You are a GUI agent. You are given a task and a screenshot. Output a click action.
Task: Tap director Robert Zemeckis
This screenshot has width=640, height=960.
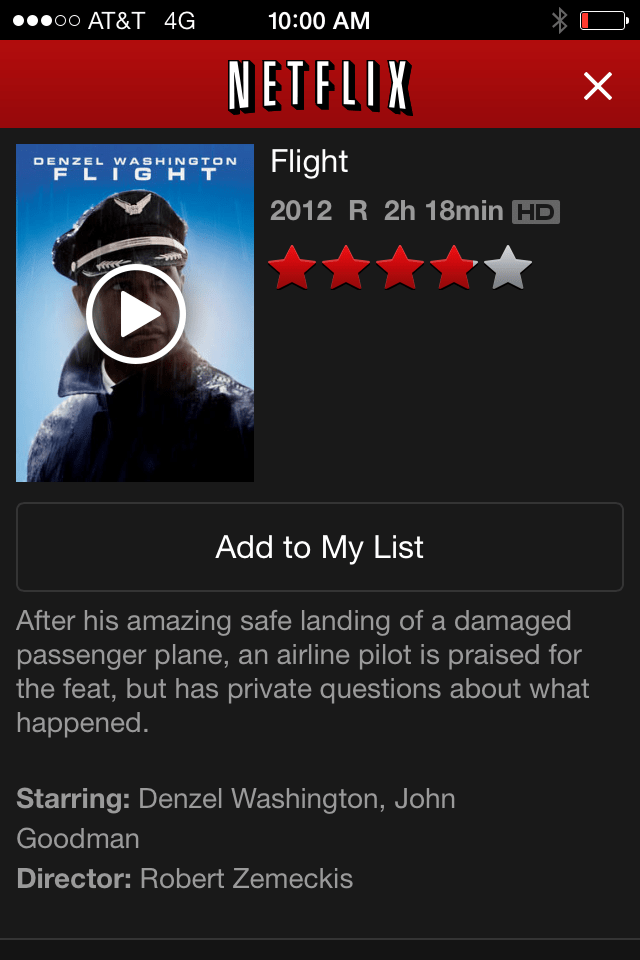pos(246,879)
